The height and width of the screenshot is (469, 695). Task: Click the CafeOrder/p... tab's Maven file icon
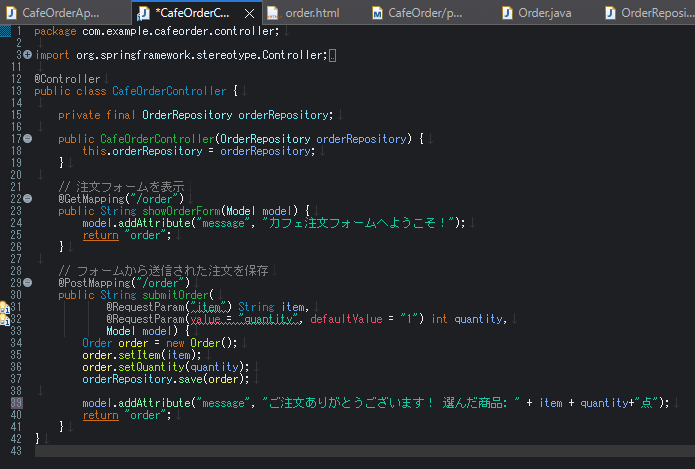pos(378,13)
